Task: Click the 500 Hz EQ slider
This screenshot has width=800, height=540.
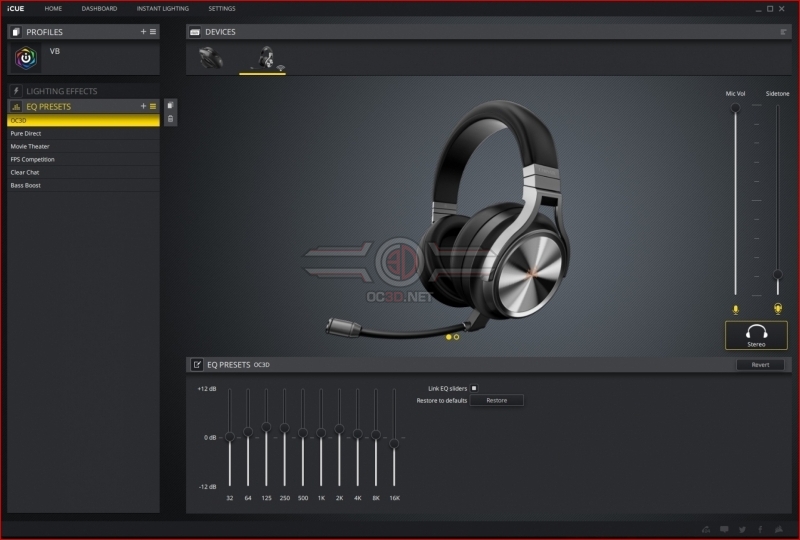Action: pos(303,433)
